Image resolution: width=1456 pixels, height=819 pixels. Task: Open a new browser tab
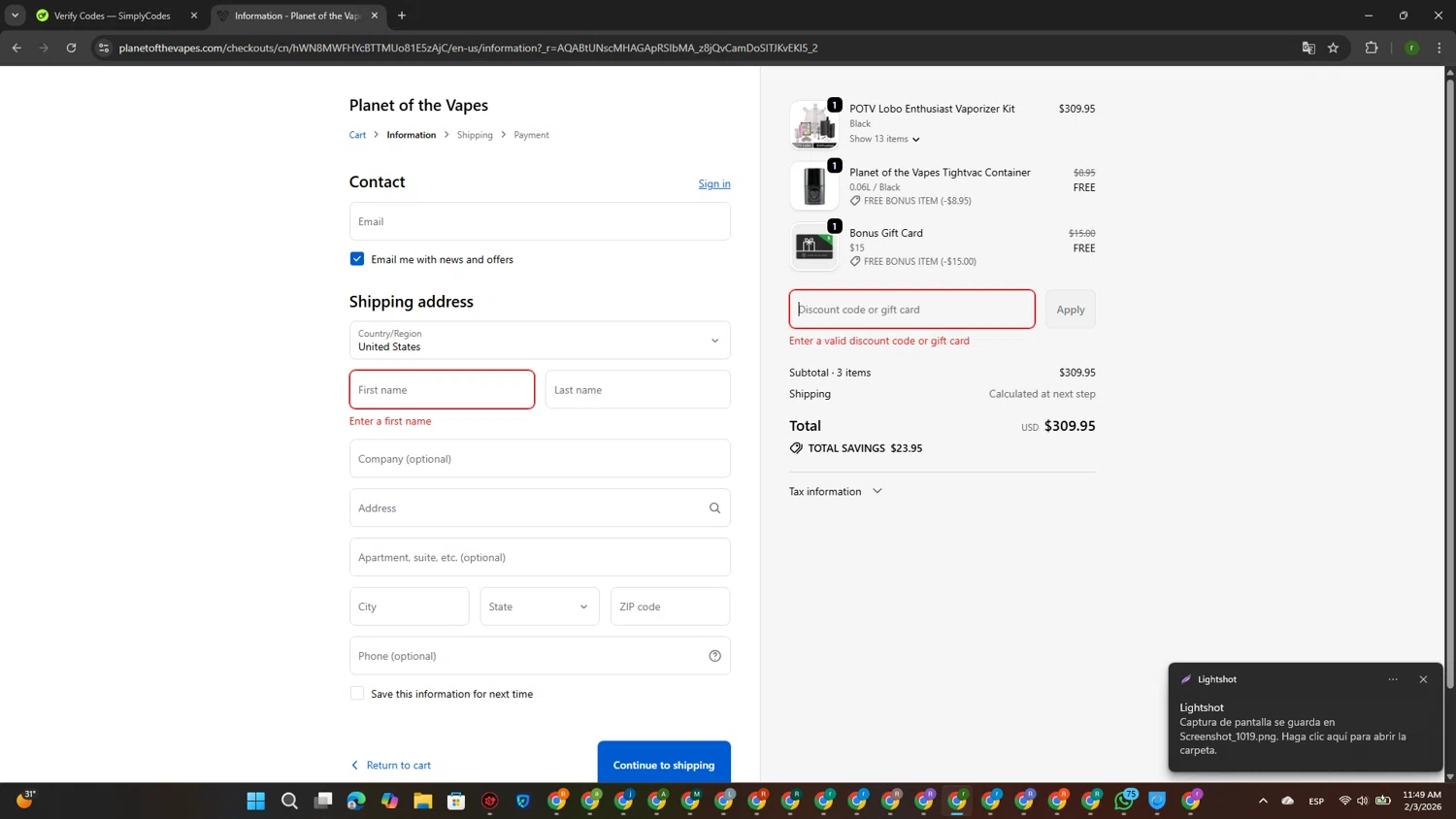tap(402, 16)
